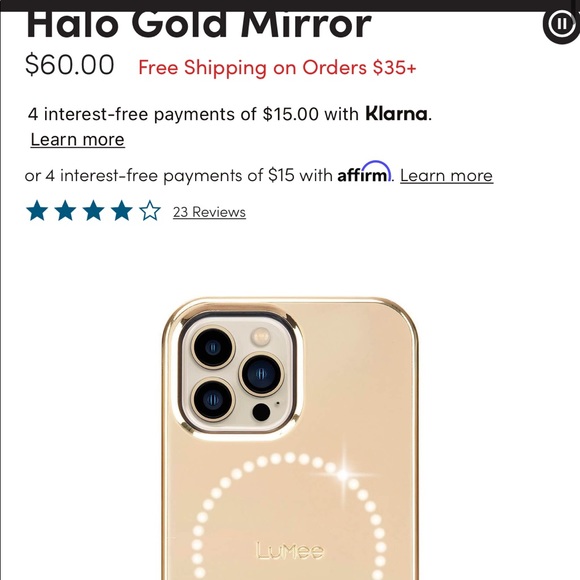
Task: Click the affirm logo
Action: 364,172
